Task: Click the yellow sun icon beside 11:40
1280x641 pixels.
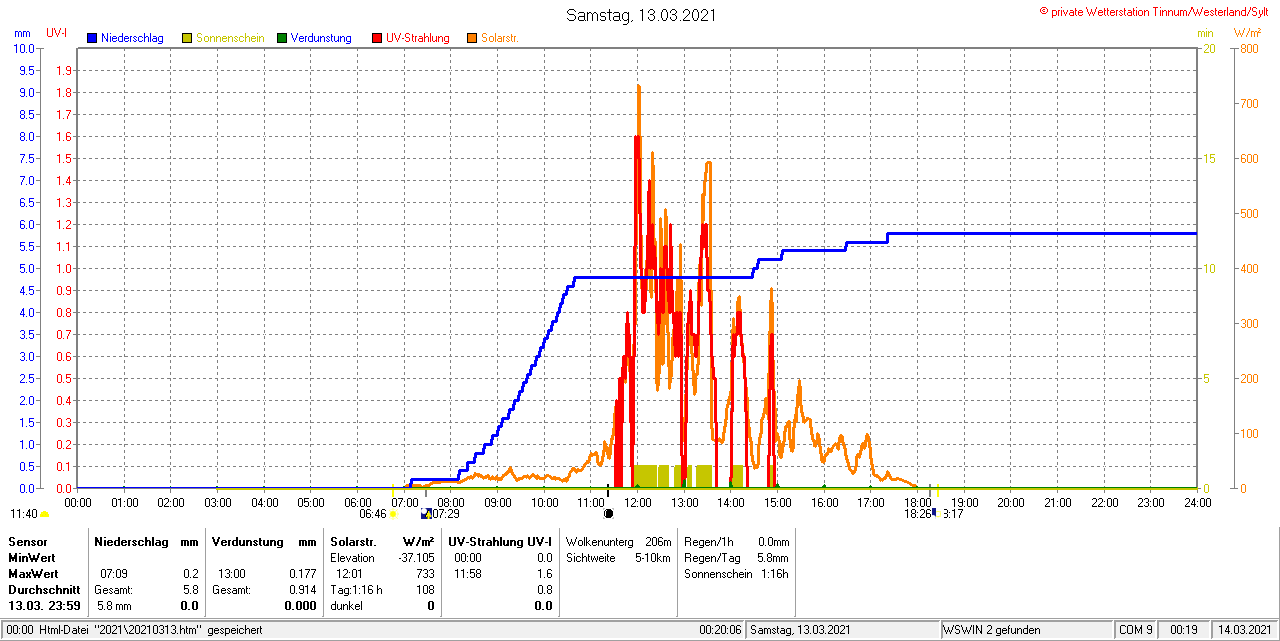Action: (44, 514)
